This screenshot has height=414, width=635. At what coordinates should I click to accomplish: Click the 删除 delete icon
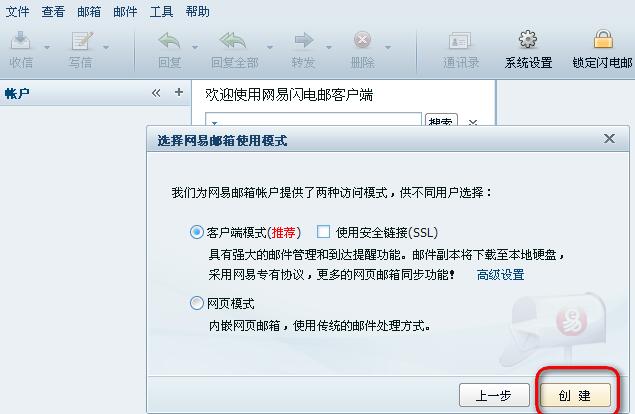coord(362,40)
